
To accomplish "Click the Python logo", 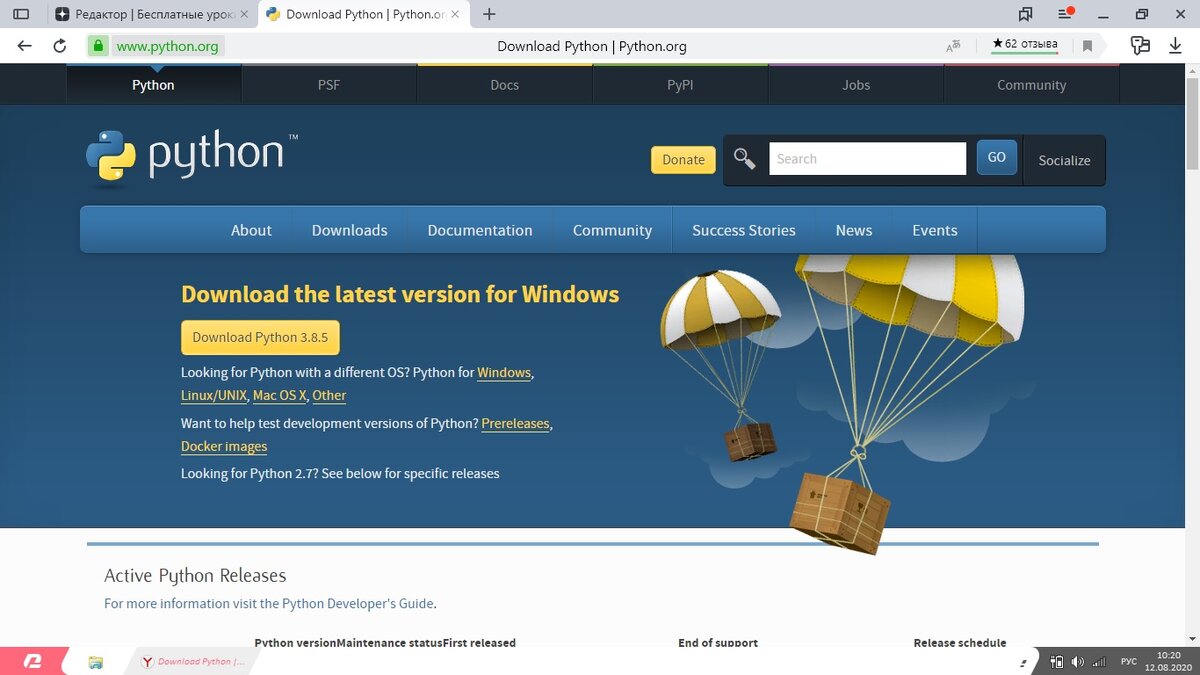I will click(x=192, y=158).
